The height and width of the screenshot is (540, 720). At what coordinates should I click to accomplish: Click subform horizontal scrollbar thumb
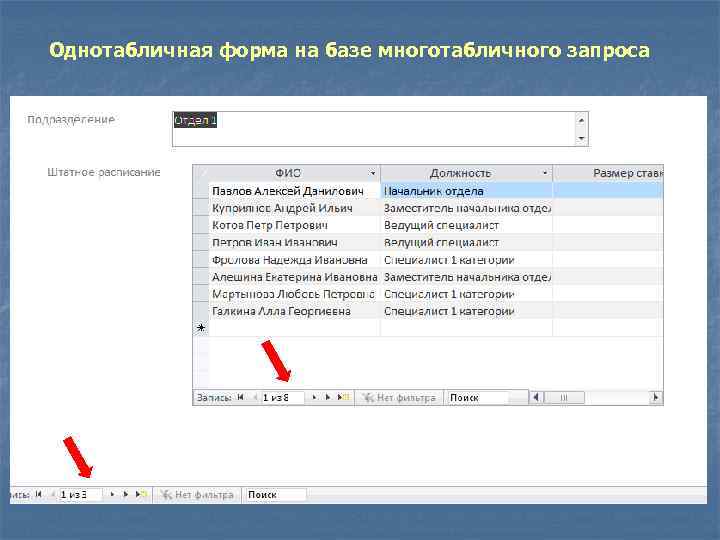click(564, 398)
